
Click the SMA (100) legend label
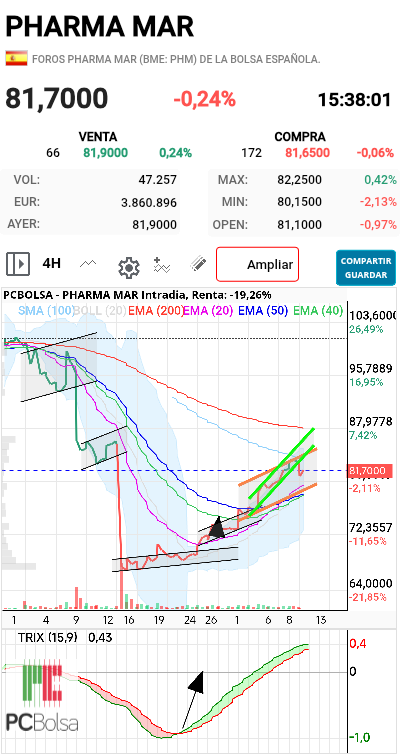point(46,311)
